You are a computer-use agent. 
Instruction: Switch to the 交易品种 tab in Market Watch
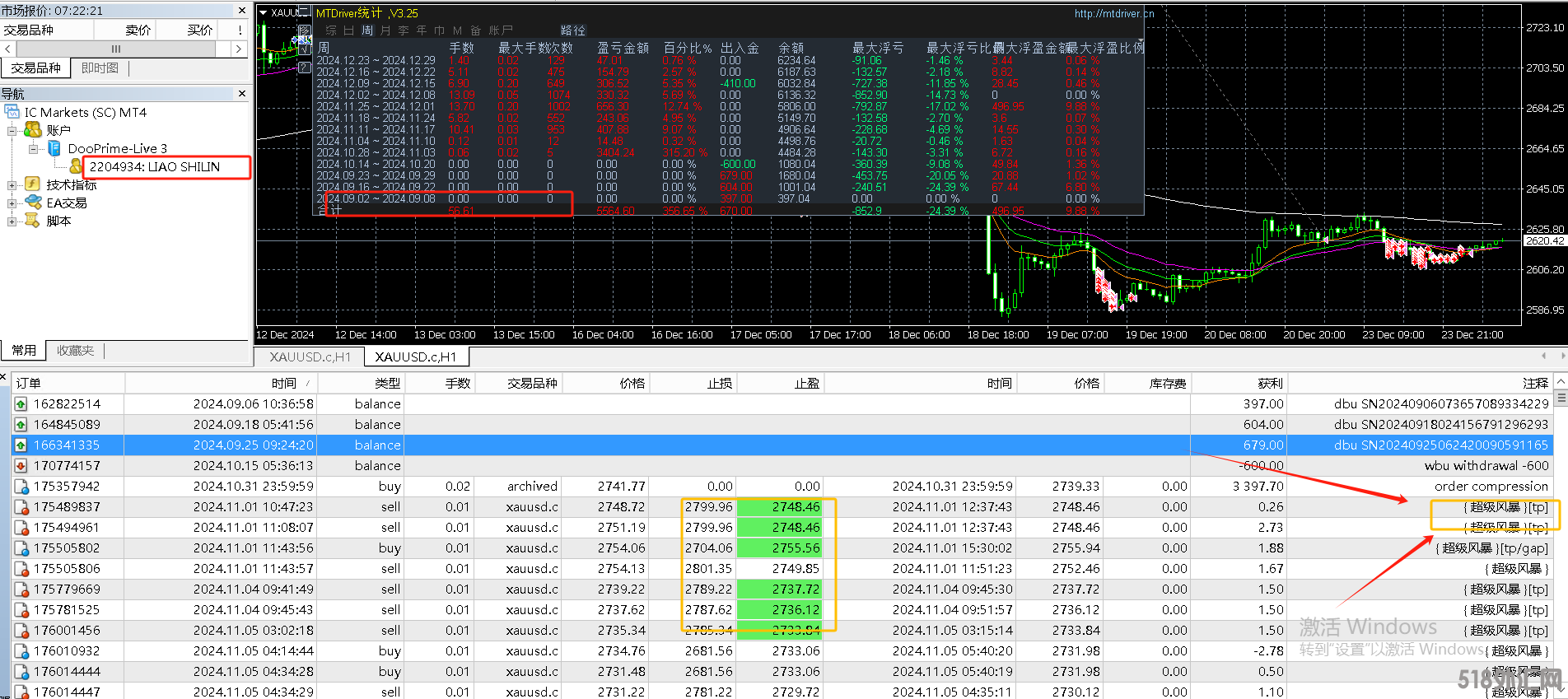pyautogui.click(x=35, y=68)
